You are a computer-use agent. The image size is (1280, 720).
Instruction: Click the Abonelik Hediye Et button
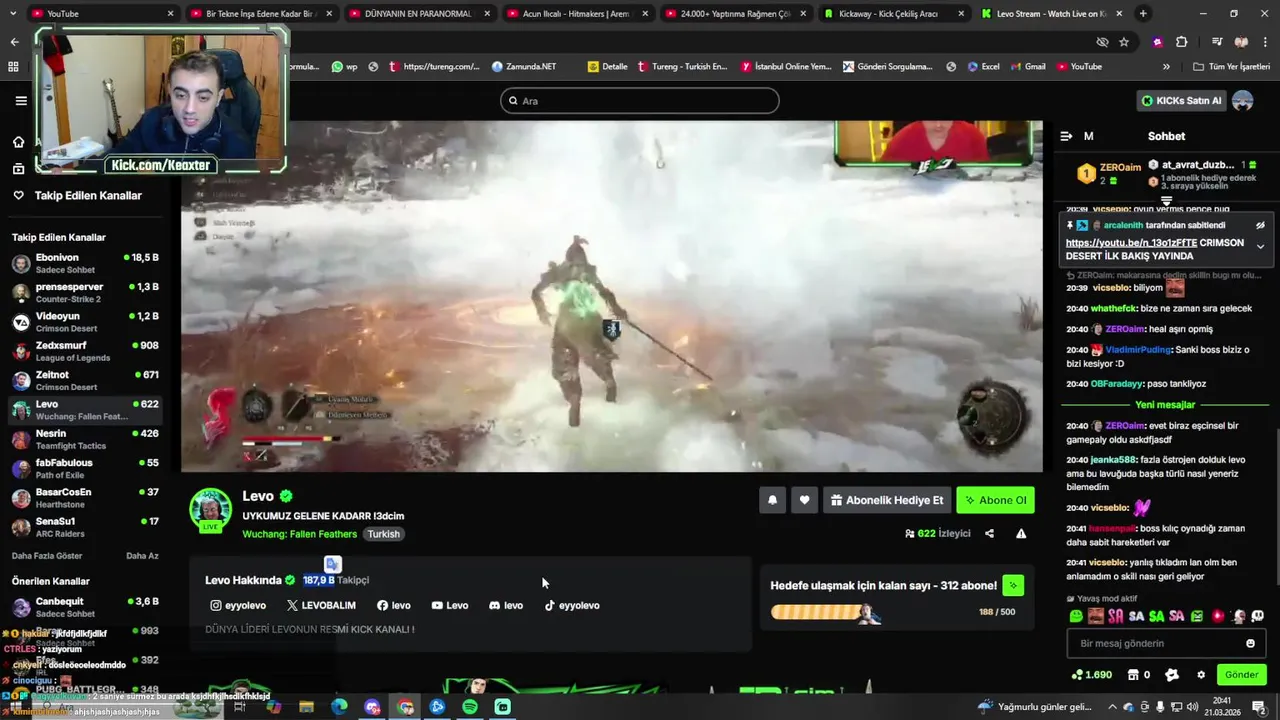tap(887, 500)
